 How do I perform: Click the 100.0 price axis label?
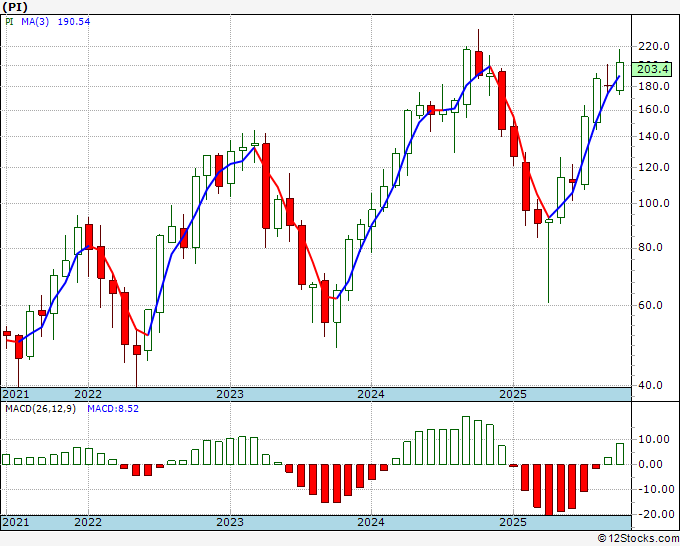[x=654, y=203]
